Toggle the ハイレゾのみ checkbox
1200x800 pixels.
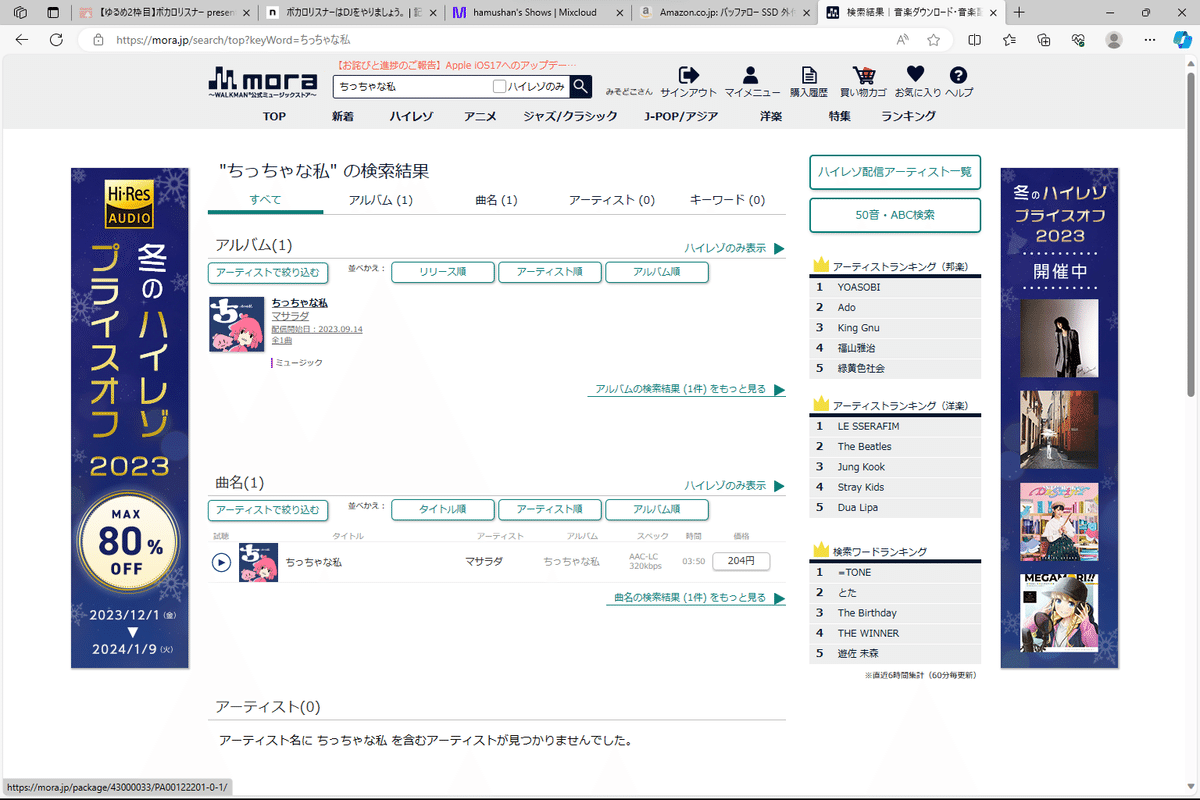[x=500, y=87]
